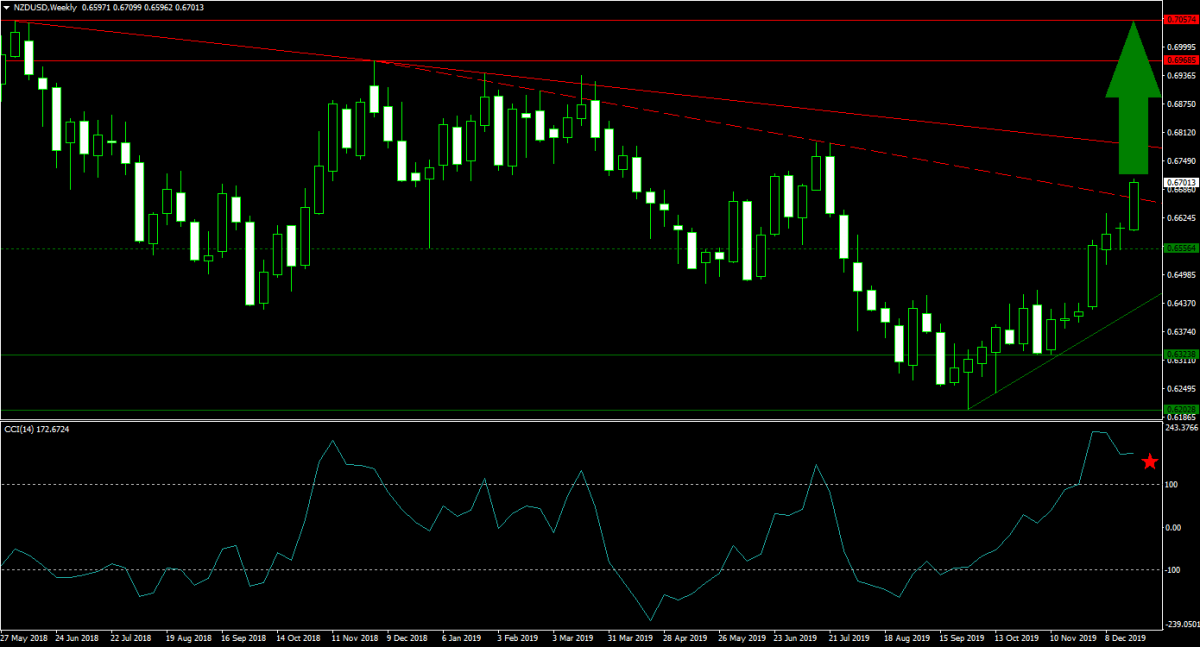Click the triangle arrow beside NZDUSD,Weekly
The image size is (1200, 647).
[8, 7]
